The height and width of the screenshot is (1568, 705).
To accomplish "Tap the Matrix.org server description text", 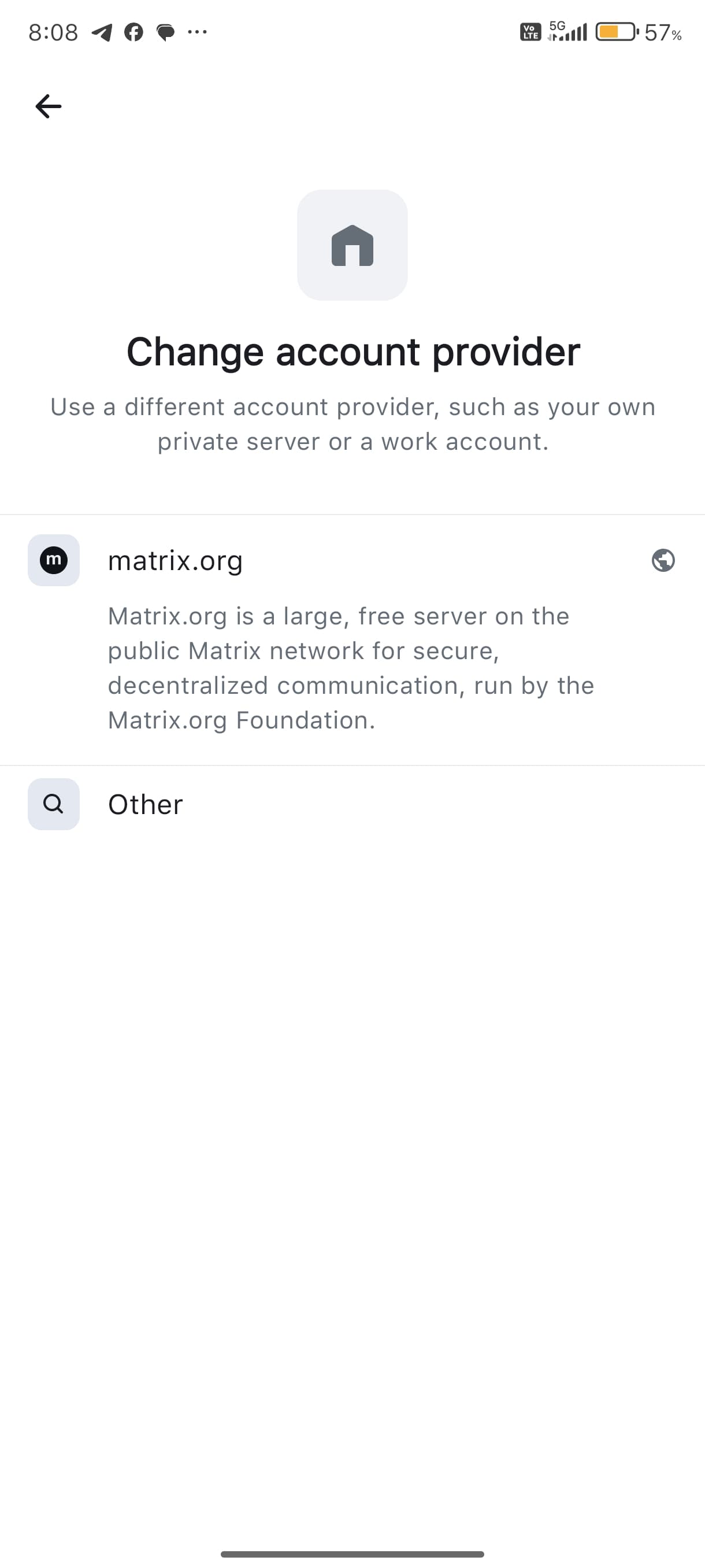I will click(x=351, y=668).
